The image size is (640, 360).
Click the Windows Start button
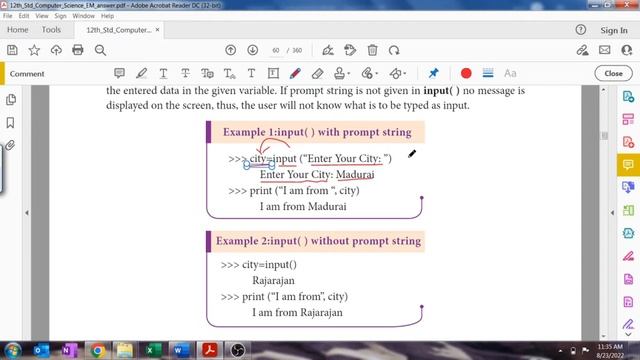pyautogui.click(x=13, y=351)
